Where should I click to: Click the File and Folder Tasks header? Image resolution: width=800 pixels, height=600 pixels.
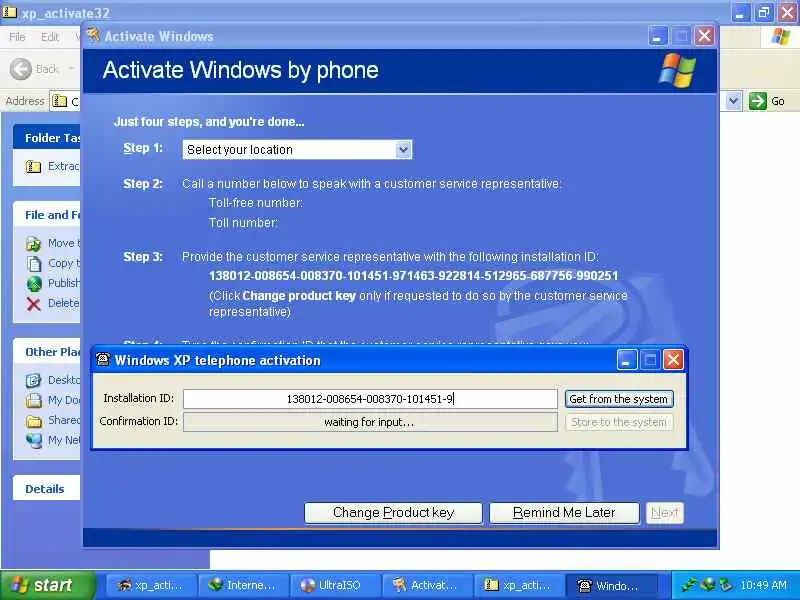tap(47, 215)
